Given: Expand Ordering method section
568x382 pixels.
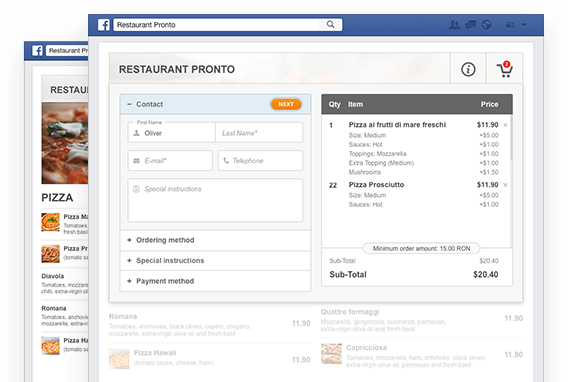Looking at the screenshot, I should 215,240.
